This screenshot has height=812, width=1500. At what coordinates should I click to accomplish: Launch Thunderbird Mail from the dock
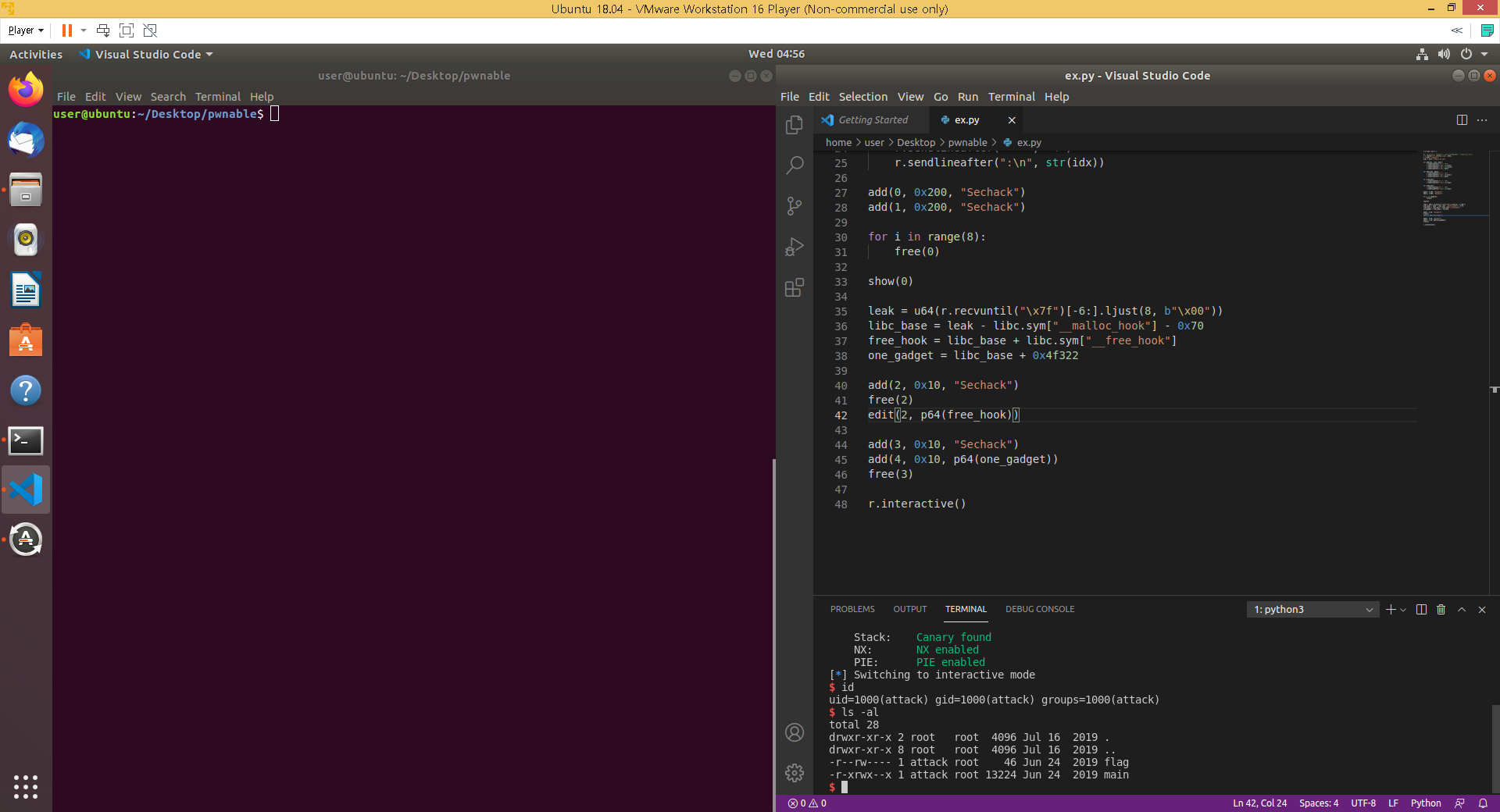click(x=26, y=141)
